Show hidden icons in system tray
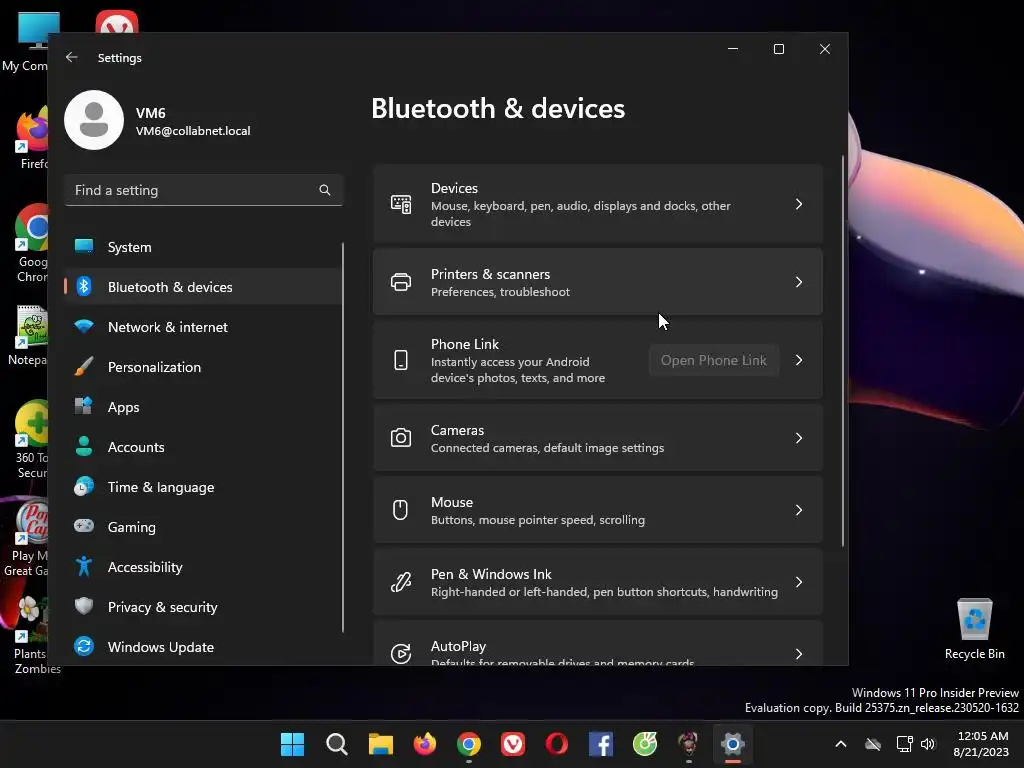 point(840,744)
